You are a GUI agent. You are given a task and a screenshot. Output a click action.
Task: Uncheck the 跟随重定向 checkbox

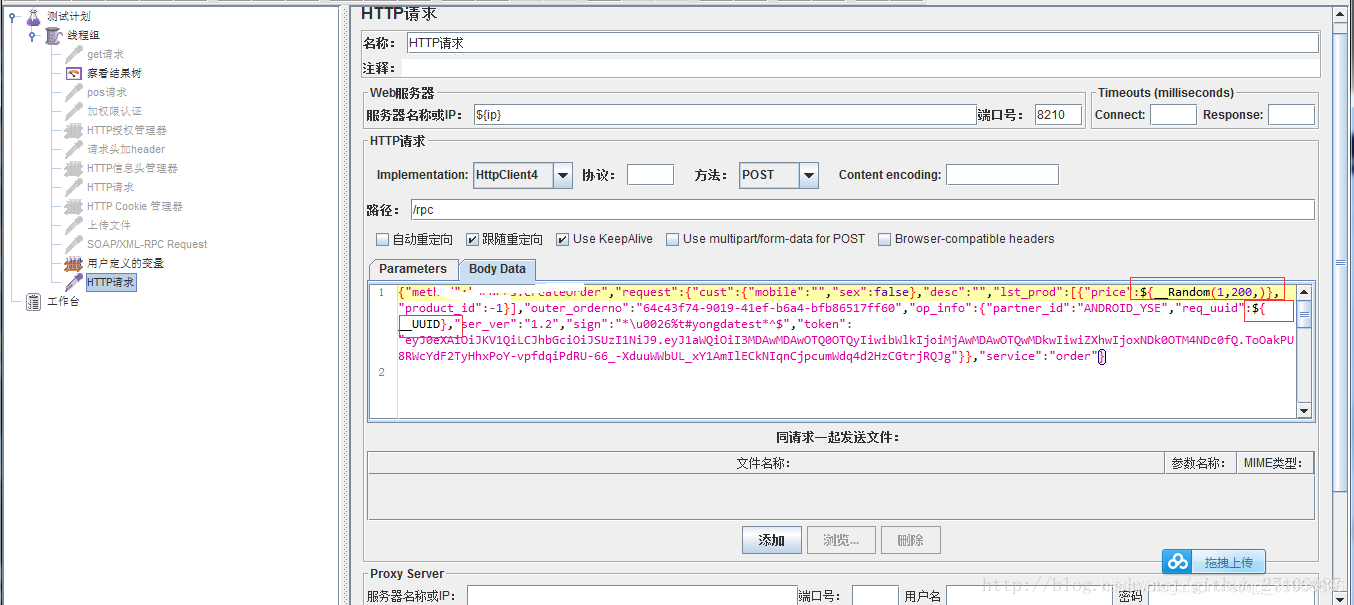tap(472, 239)
